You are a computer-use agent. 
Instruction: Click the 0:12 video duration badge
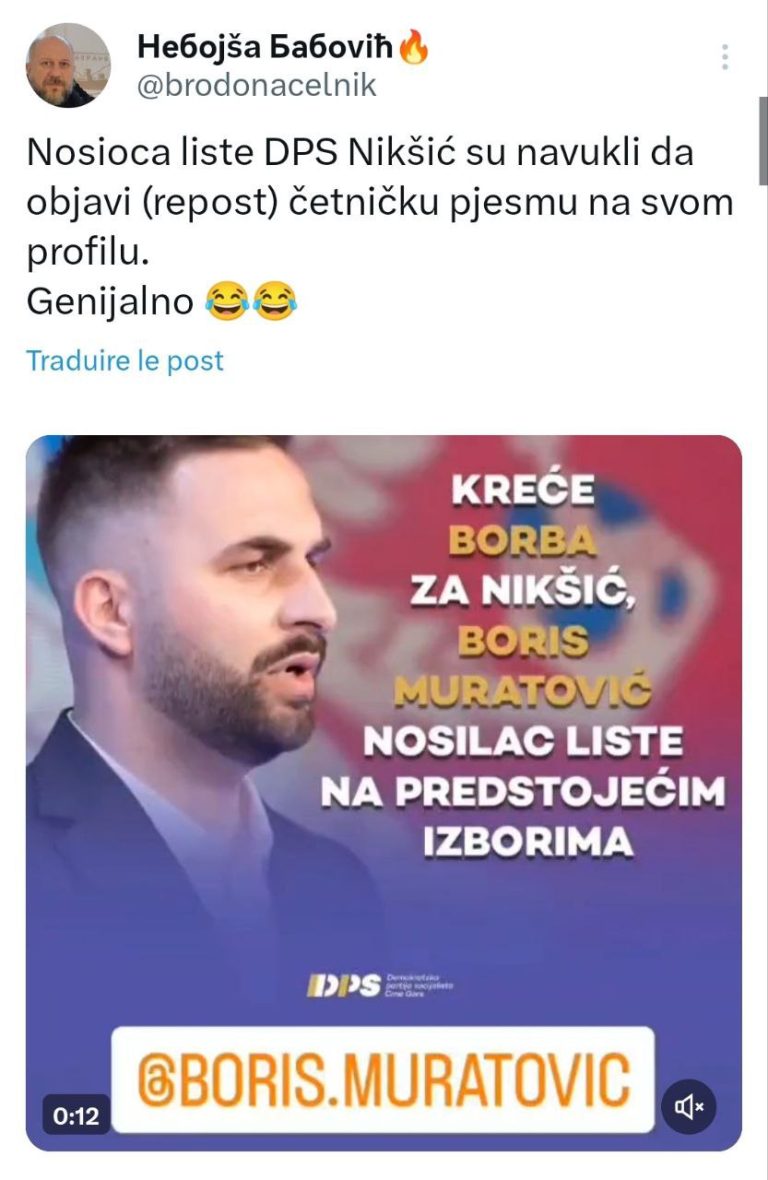[x=76, y=1115]
